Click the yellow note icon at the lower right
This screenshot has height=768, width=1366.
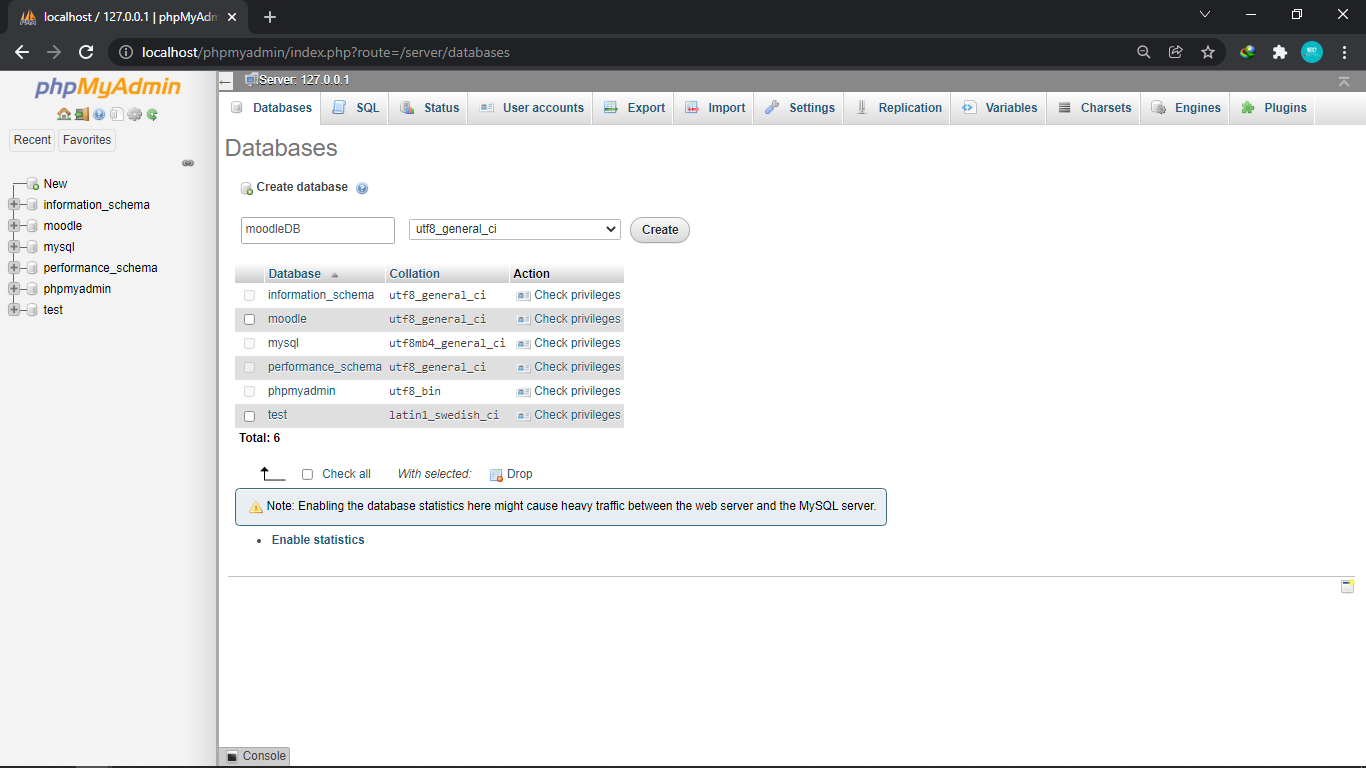(1347, 586)
